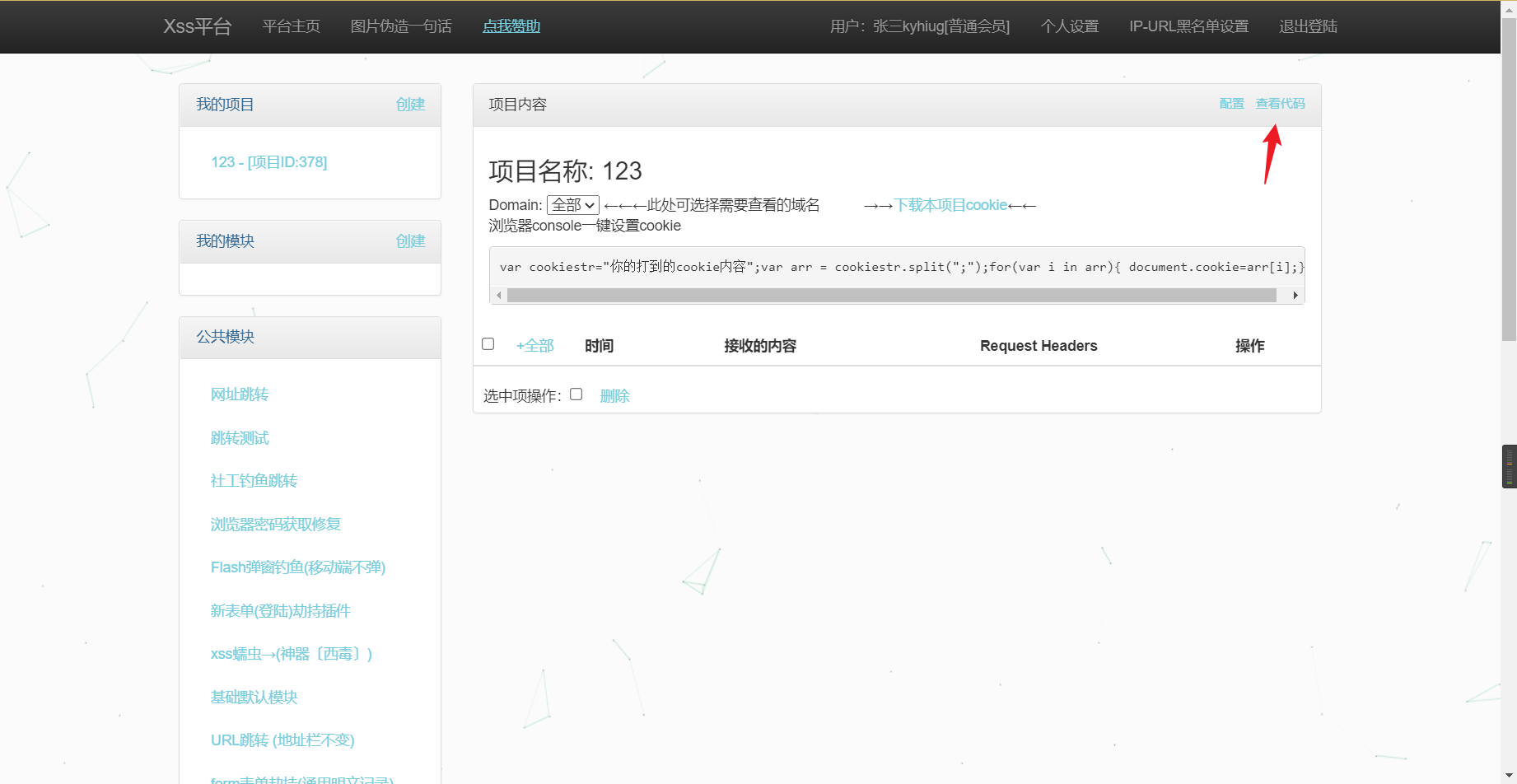
Task: Open 查看代码 to view project code
Action: point(1281,104)
